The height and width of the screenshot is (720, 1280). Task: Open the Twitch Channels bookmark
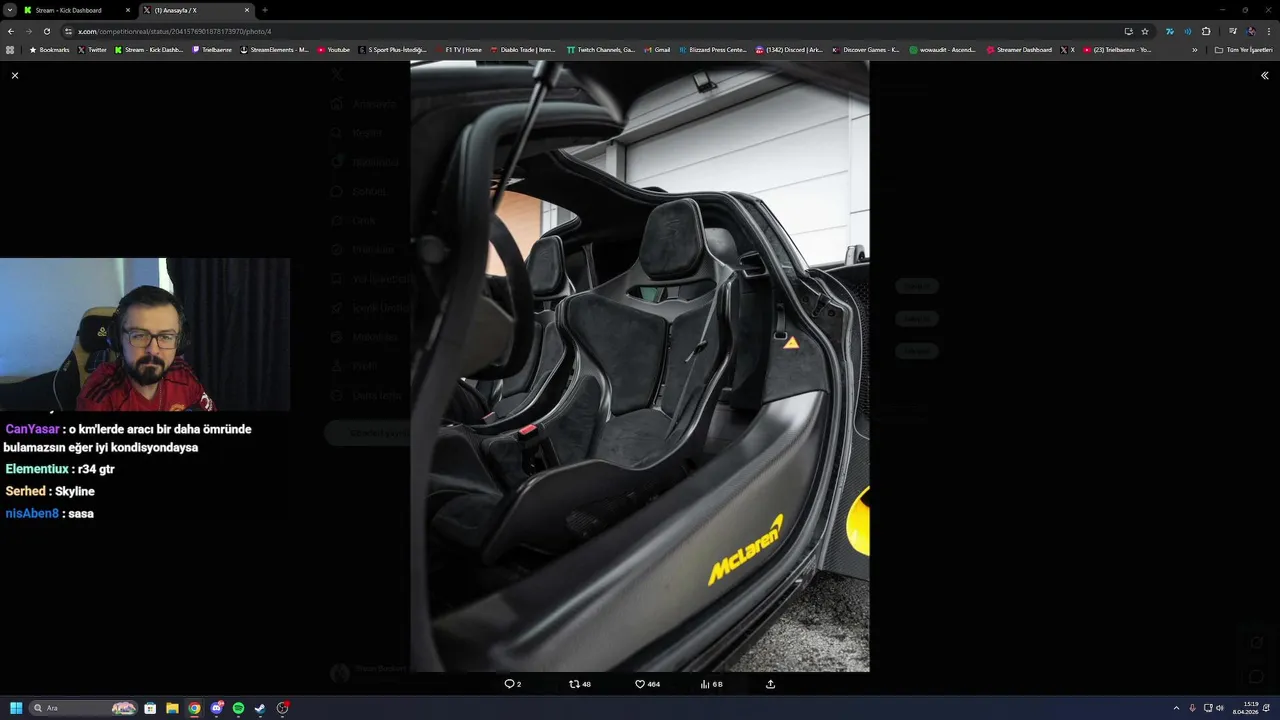pos(600,49)
